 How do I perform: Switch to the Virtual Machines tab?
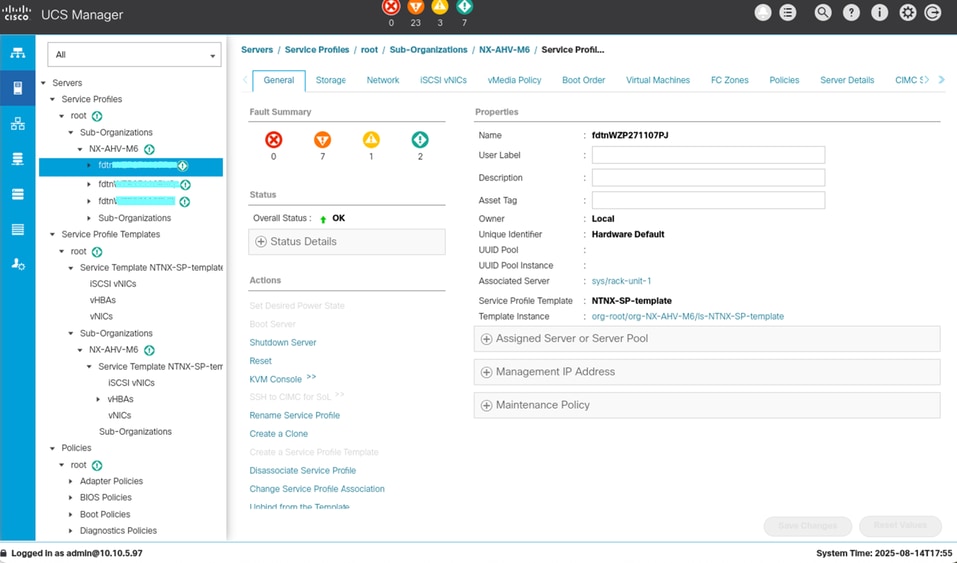[658, 80]
